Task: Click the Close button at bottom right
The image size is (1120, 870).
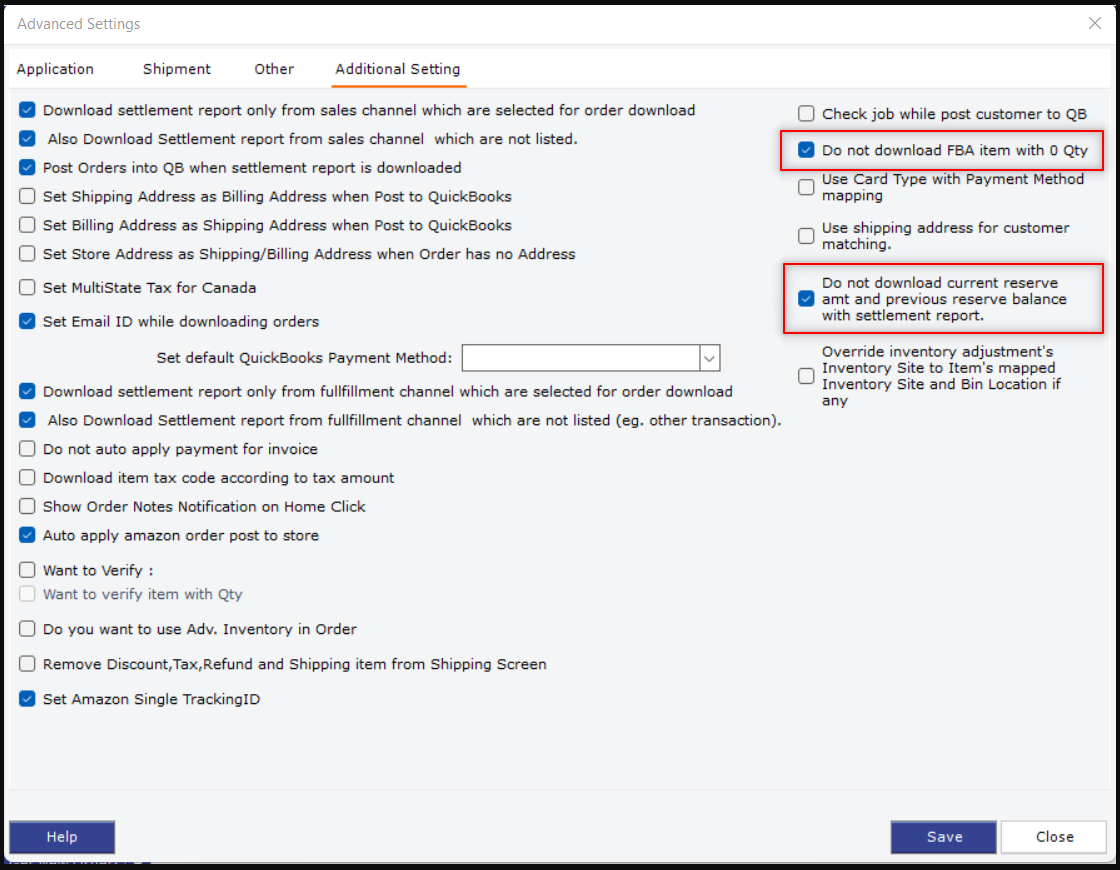Action: coord(1054,837)
